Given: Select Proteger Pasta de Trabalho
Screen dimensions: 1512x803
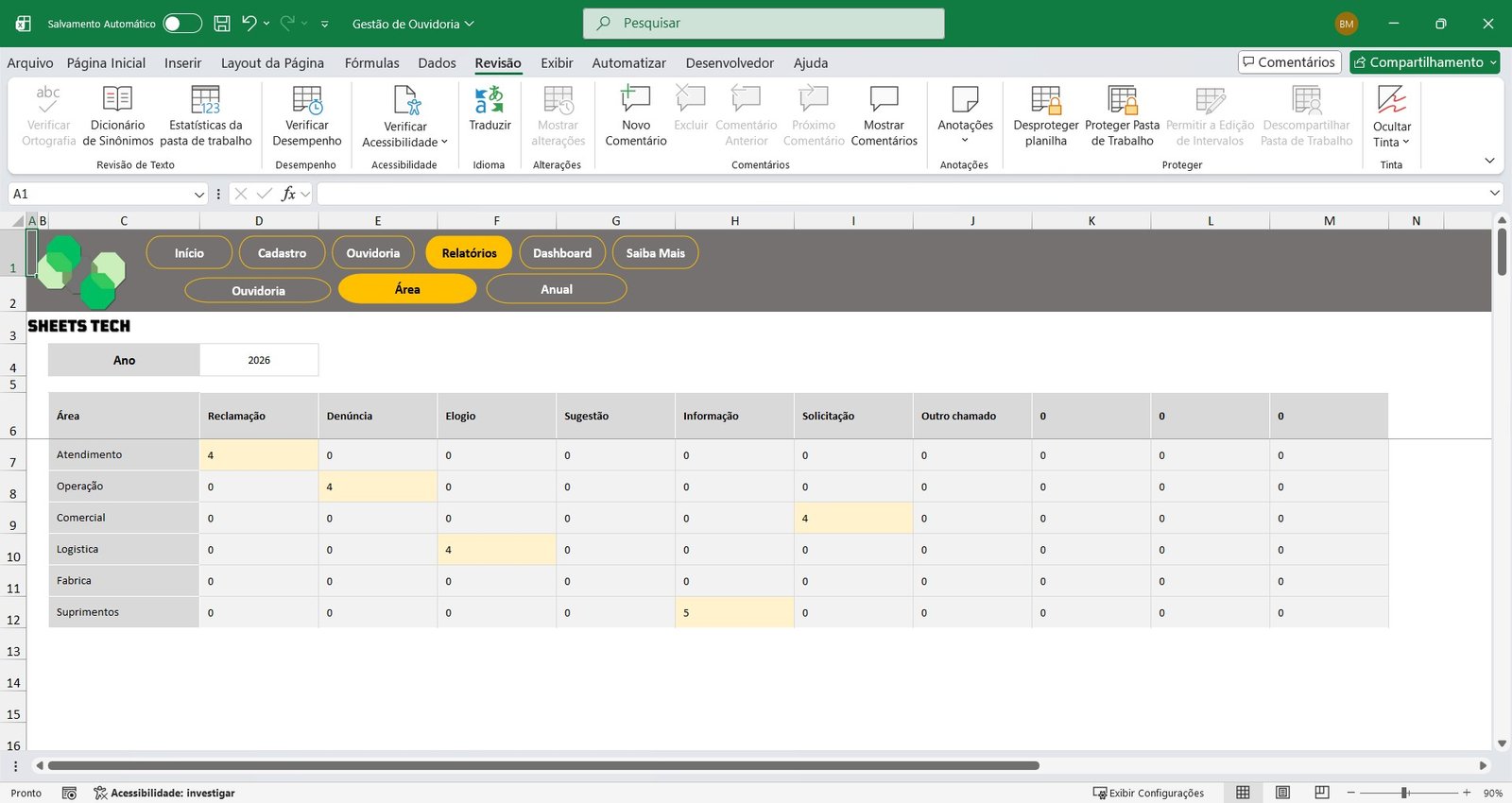Looking at the screenshot, I should (1122, 100).
